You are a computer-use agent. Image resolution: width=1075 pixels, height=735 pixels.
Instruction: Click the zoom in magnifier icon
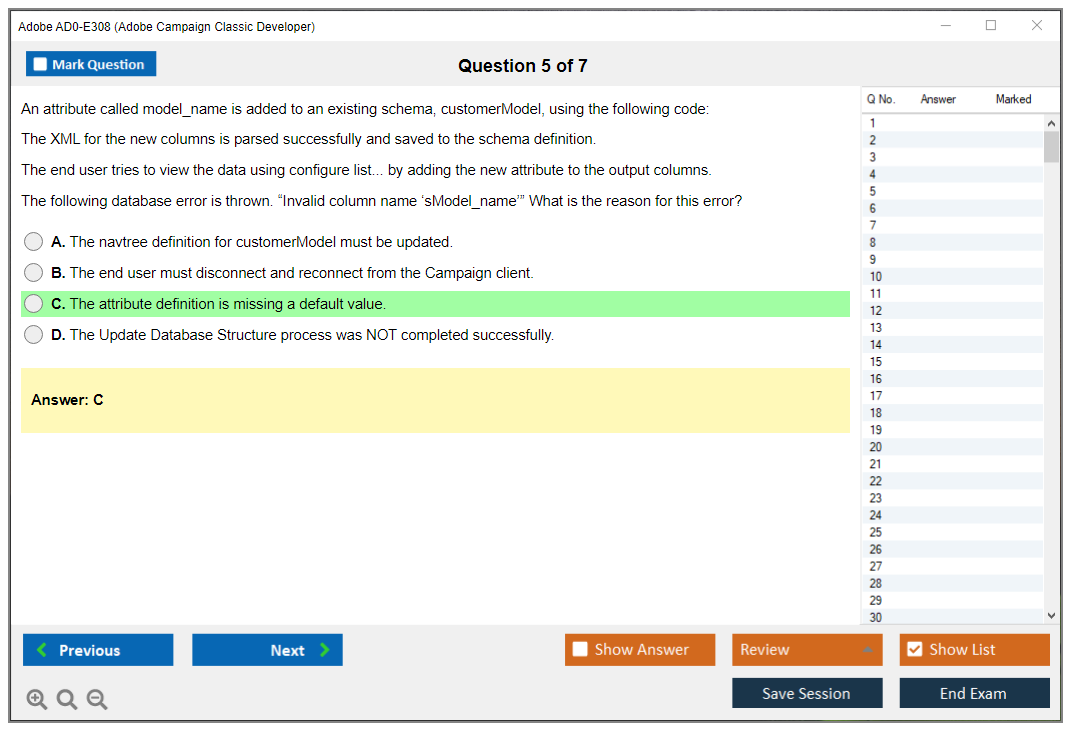[37, 700]
